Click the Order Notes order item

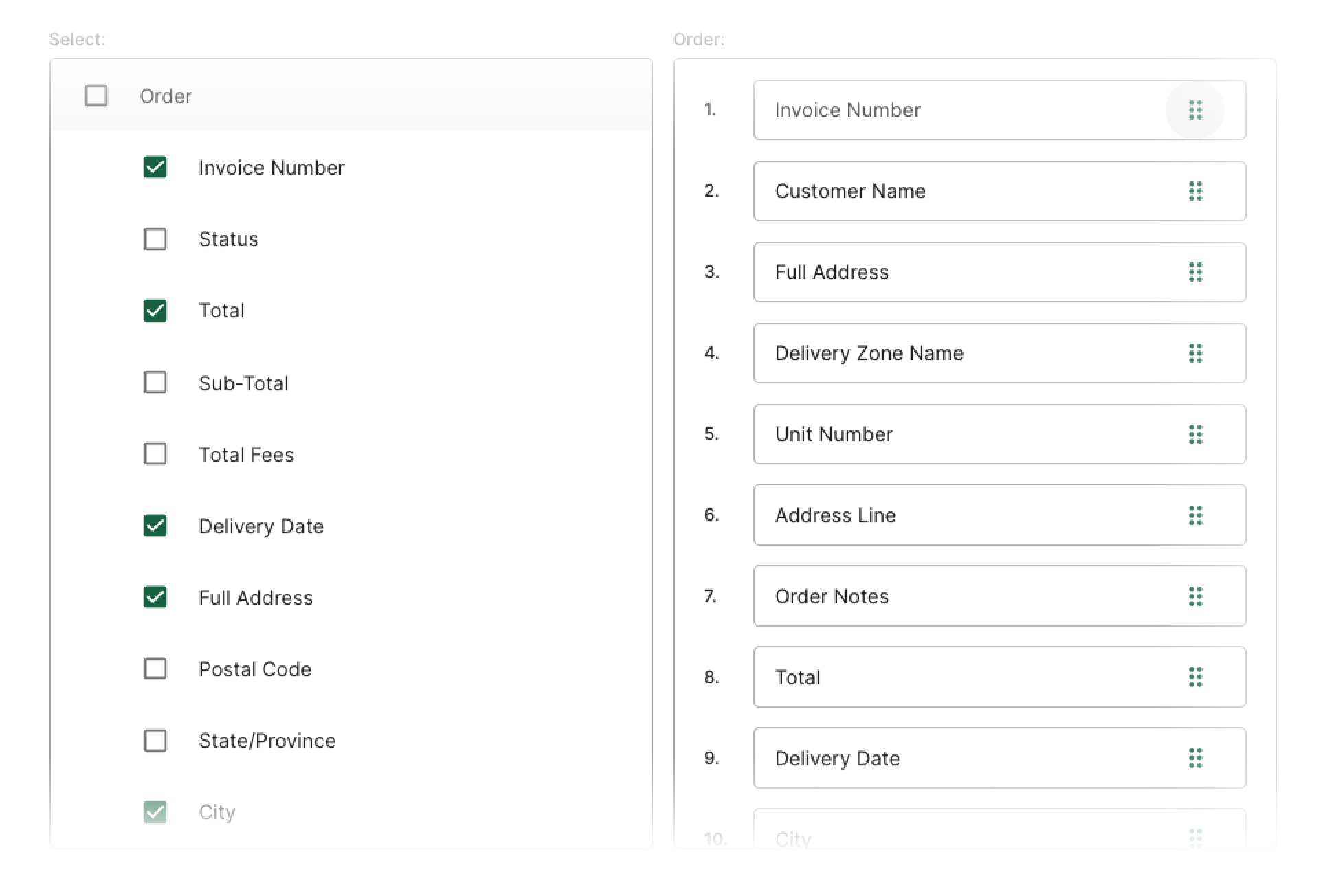pyautogui.click(x=999, y=596)
